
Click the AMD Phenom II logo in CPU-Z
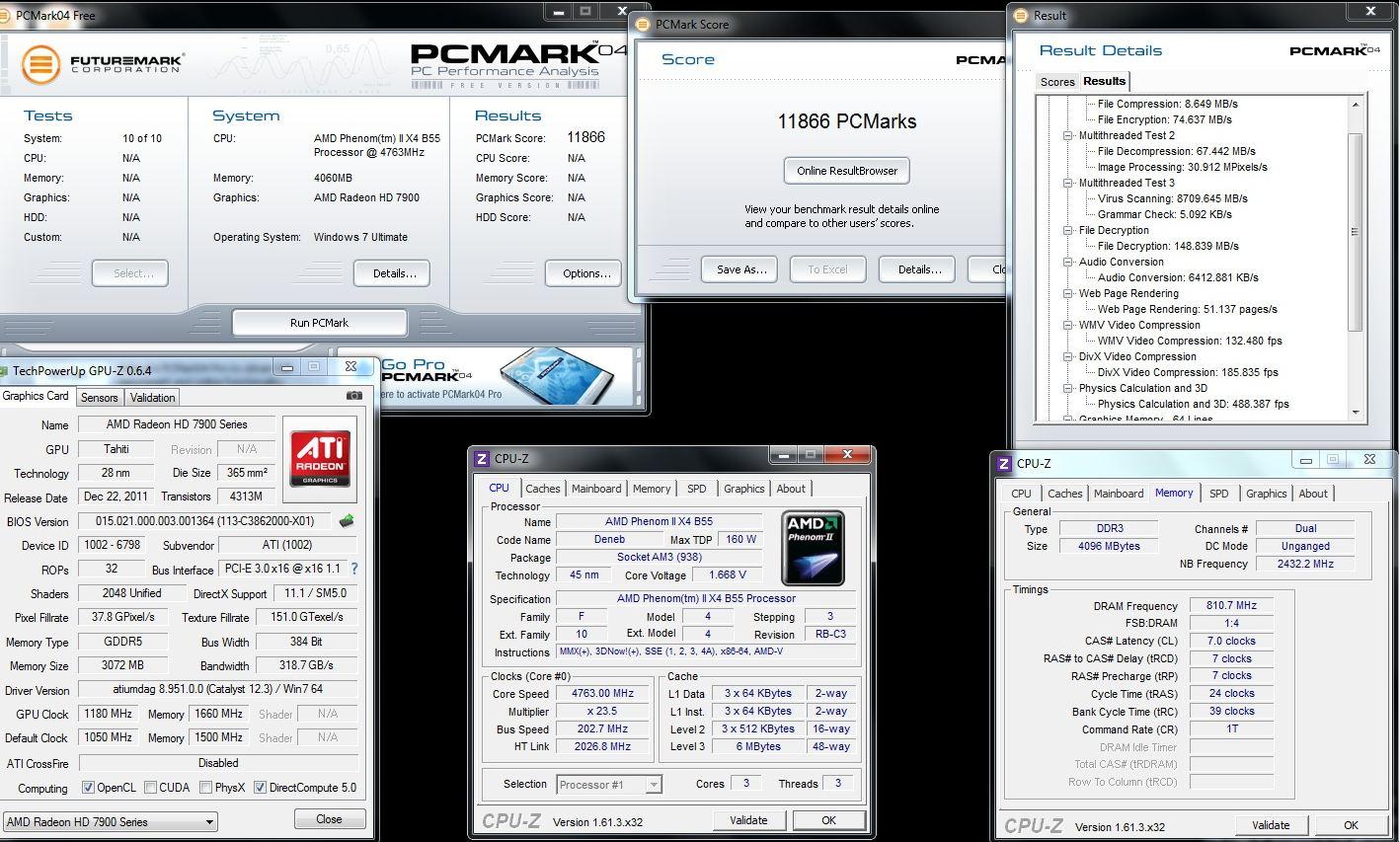click(814, 548)
